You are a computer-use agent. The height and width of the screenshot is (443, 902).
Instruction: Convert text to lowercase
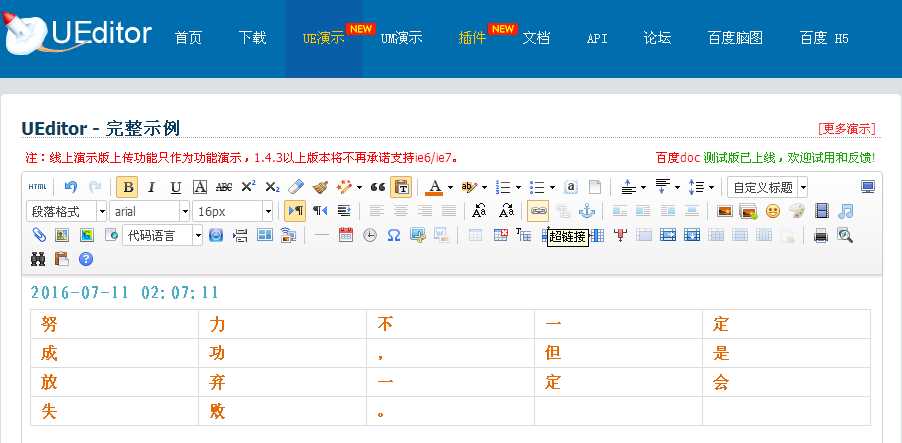tap(506, 211)
